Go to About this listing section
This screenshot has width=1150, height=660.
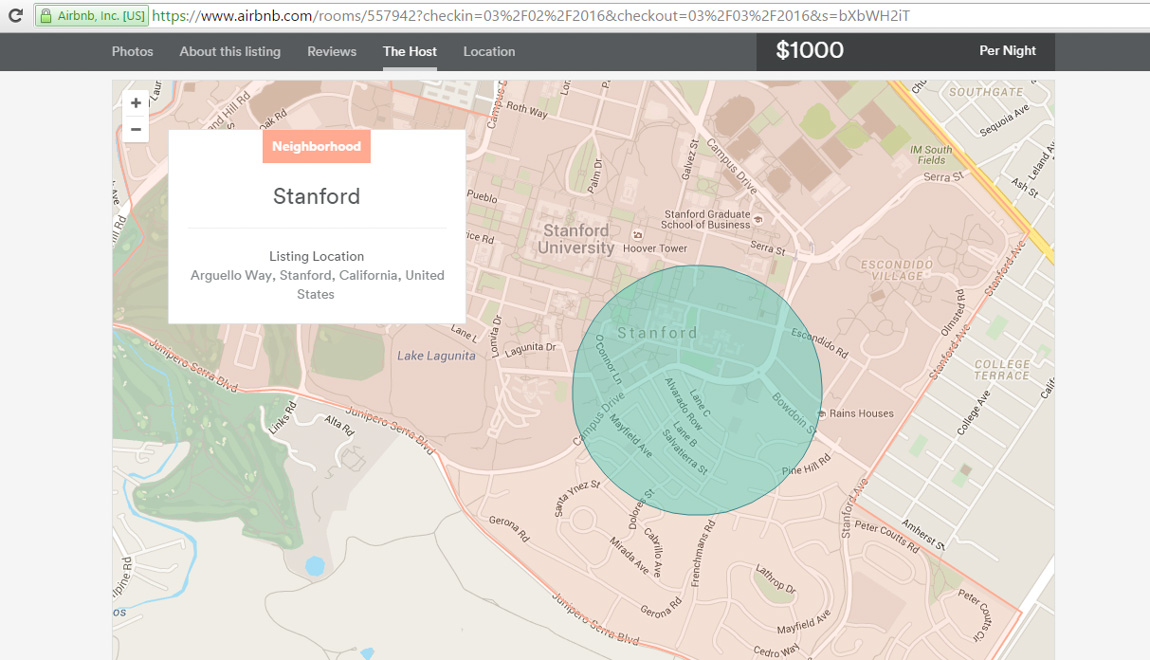(230, 51)
